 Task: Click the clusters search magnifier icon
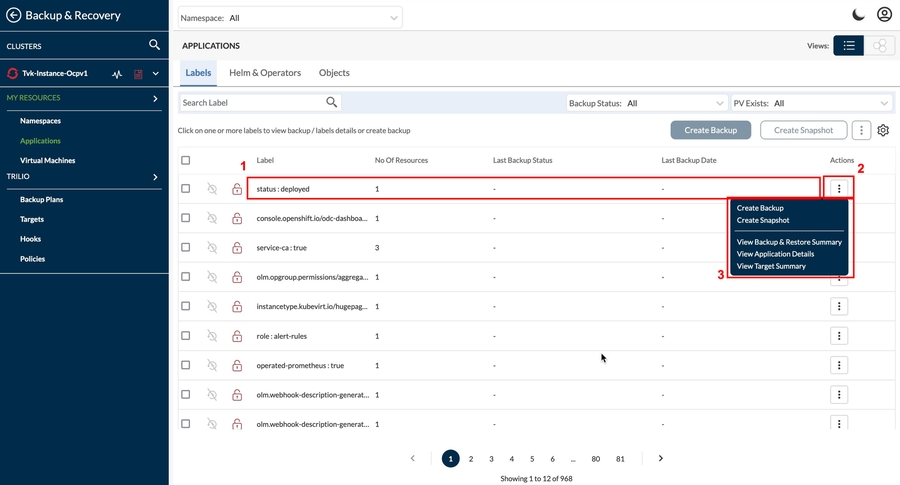(x=154, y=45)
